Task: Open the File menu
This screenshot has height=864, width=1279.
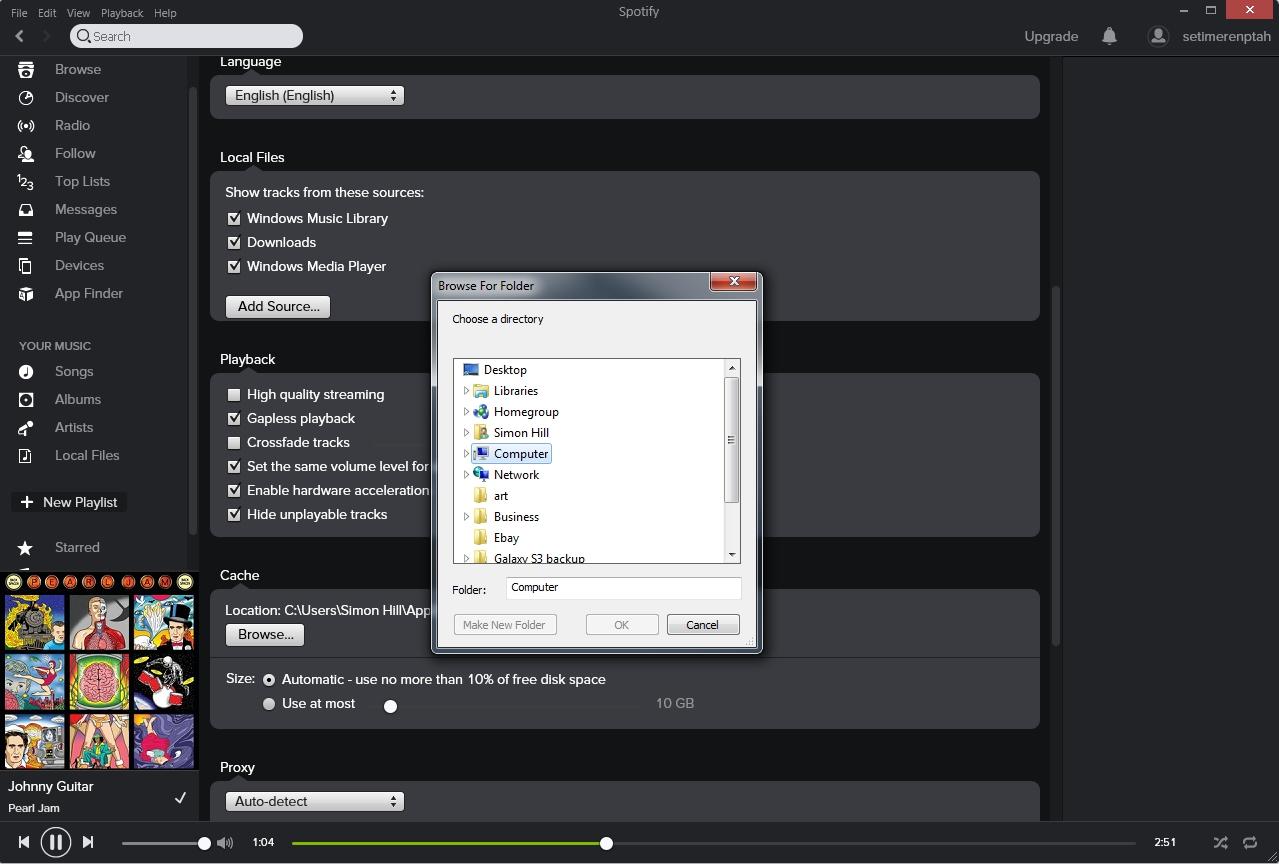Action: (19, 13)
